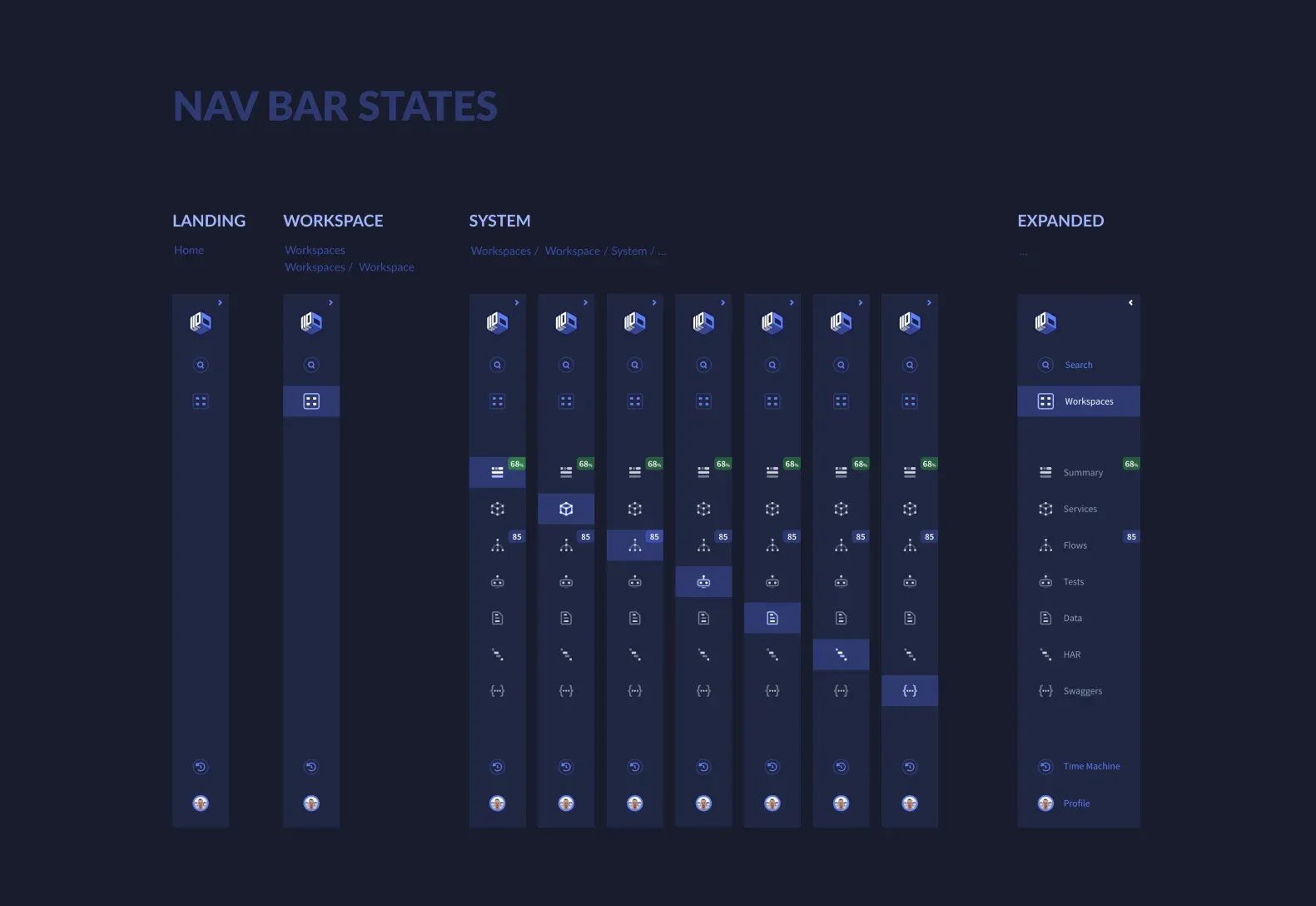Expand the Landing nav bar using its chevron

tap(220, 303)
